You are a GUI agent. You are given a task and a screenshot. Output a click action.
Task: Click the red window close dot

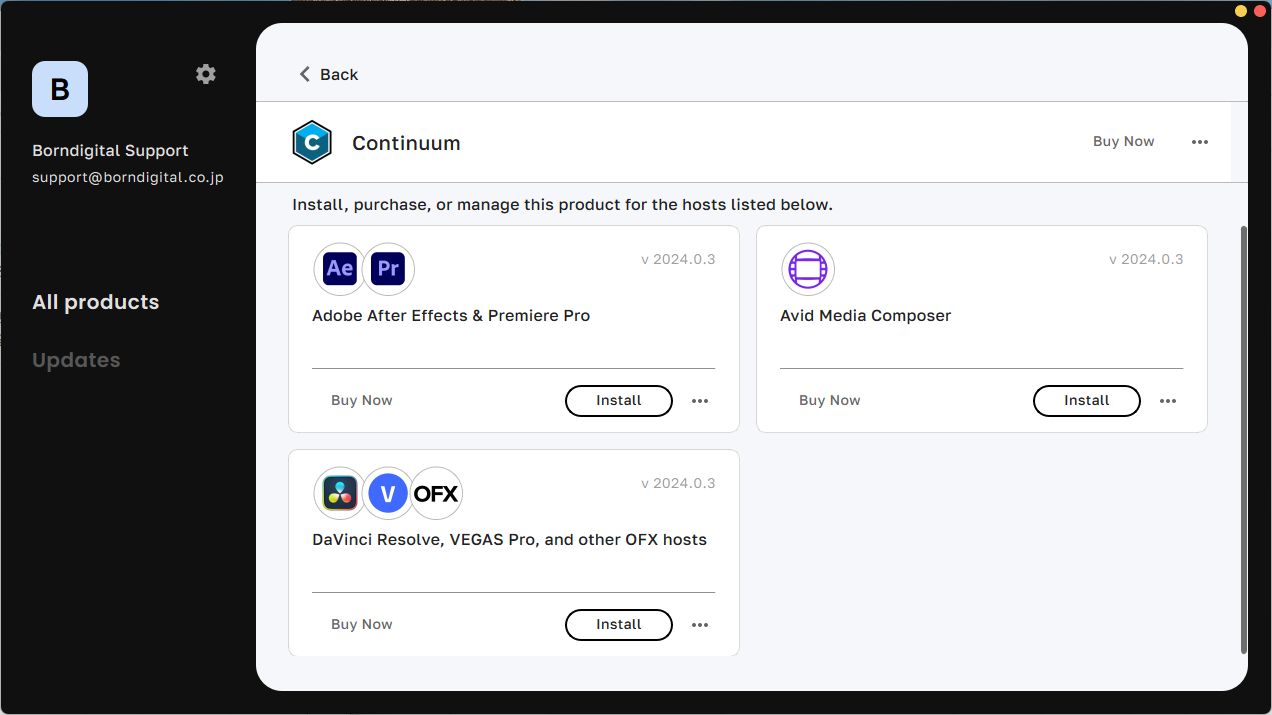point(1258,10)
